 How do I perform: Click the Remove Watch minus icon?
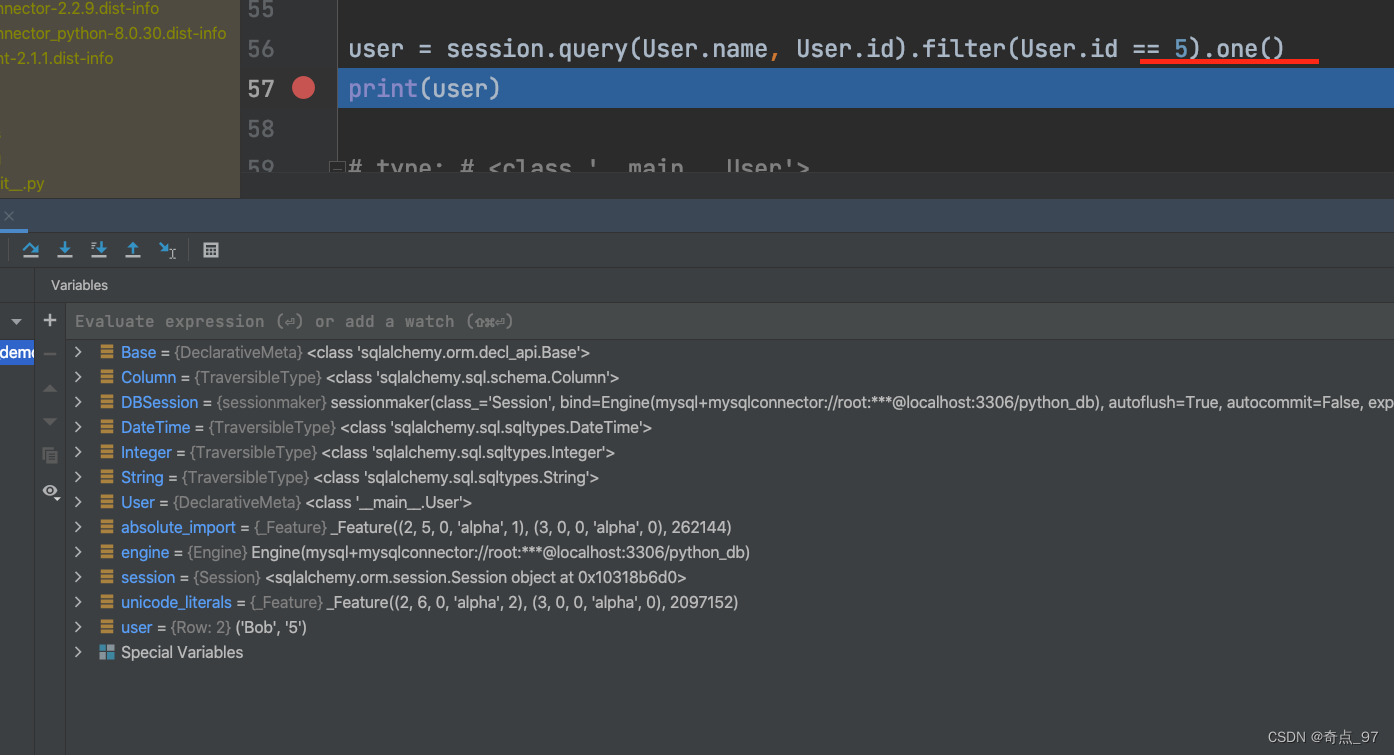pos(50,352)
